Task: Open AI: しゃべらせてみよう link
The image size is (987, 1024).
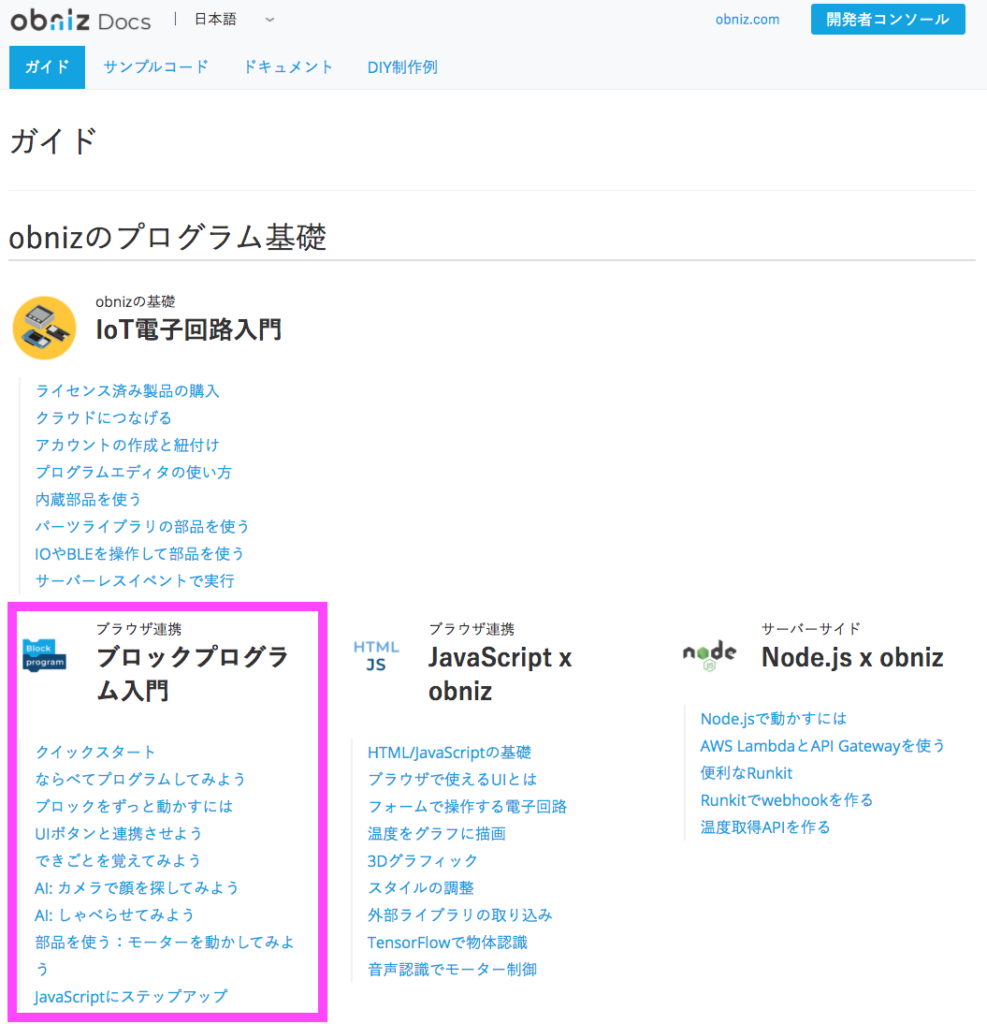Action: point(114,915)
